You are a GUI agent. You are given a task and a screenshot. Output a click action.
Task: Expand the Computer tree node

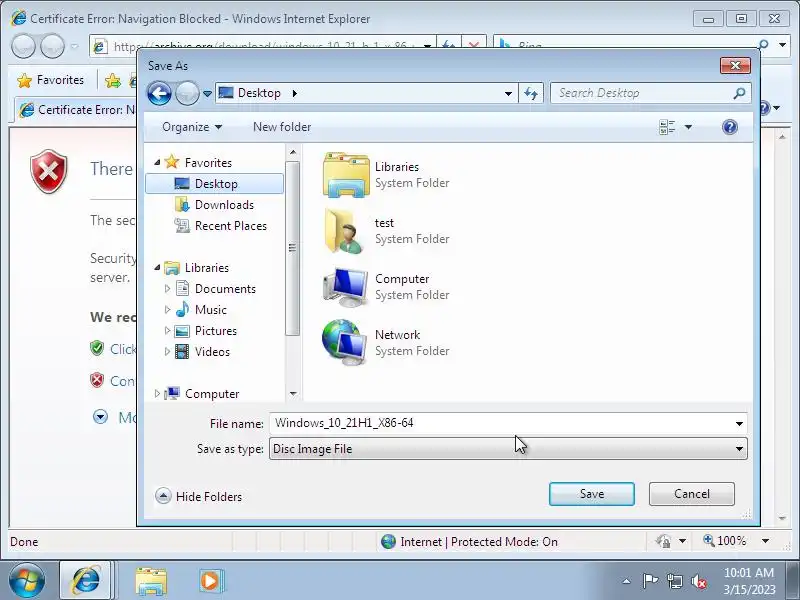[157, 393]
